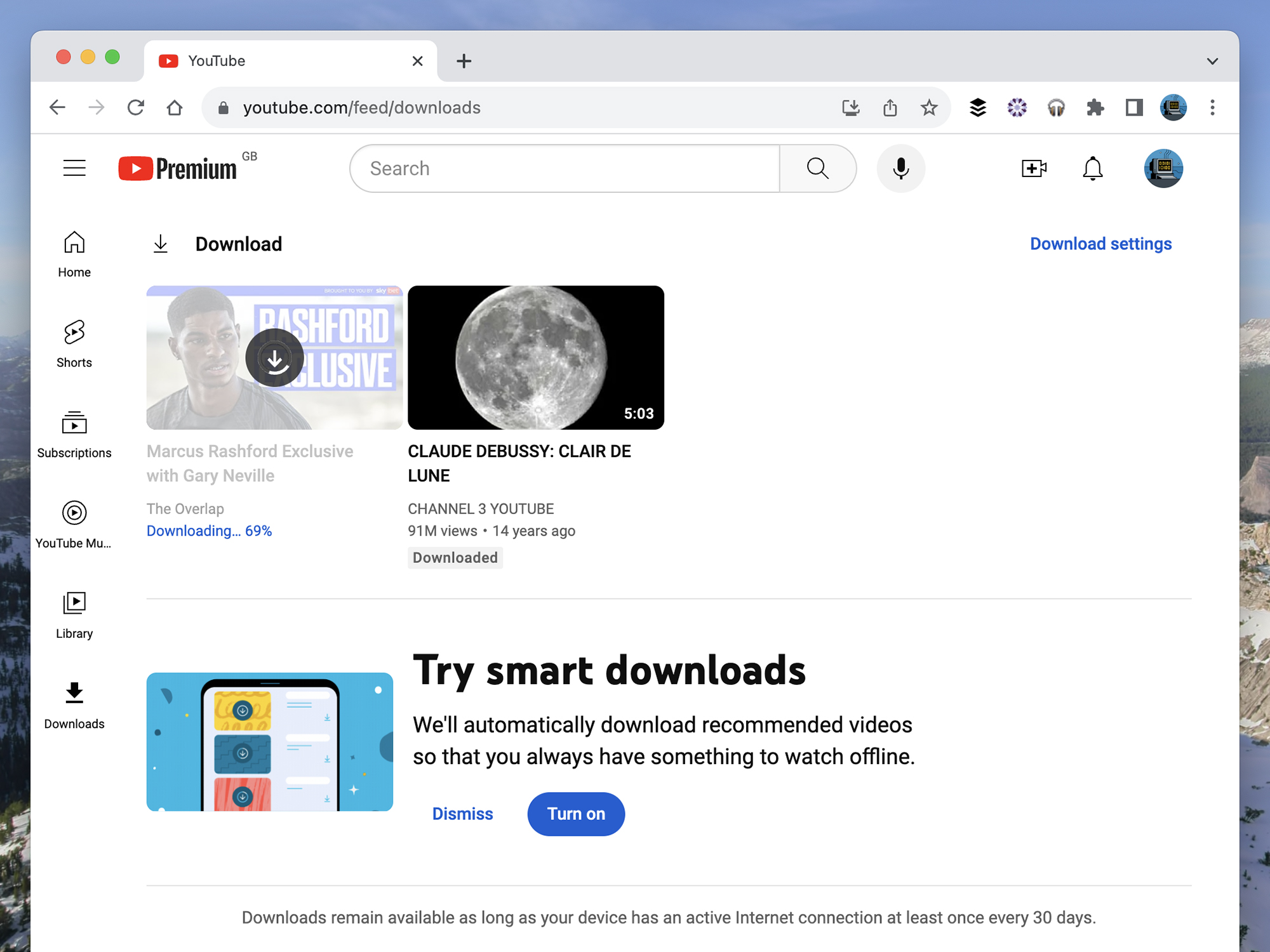1270x952 pixels.
Task: Play the Clair de Lune video thumbnail
Action: tap(537, 357)
